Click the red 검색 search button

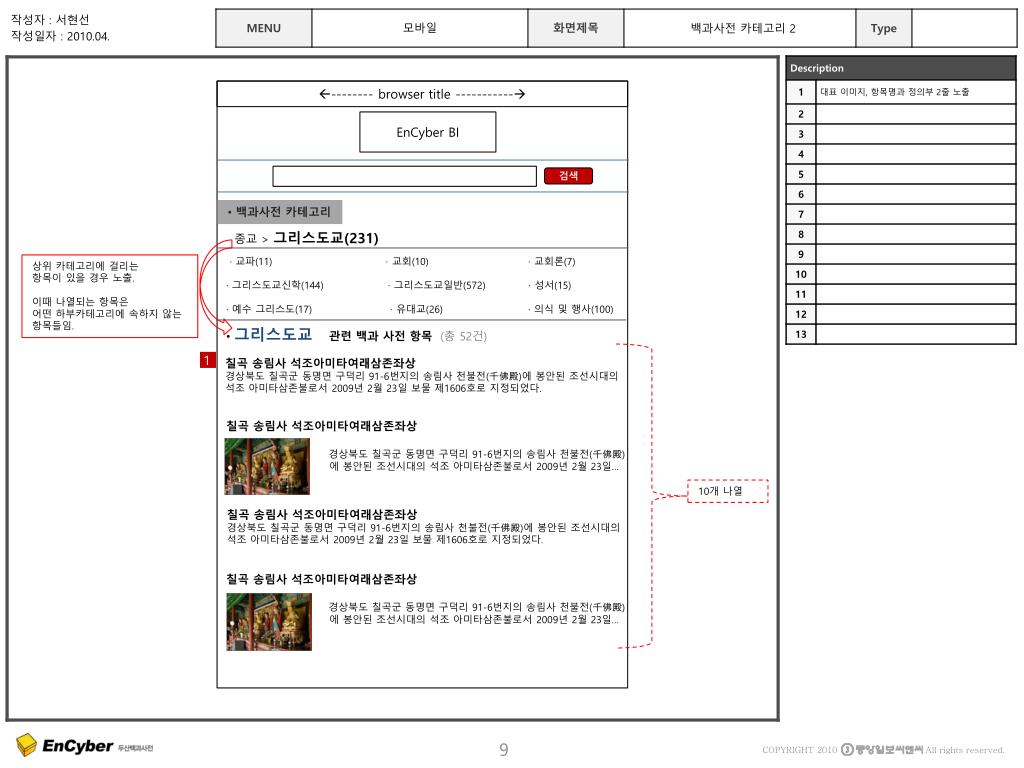coord(568,176)
